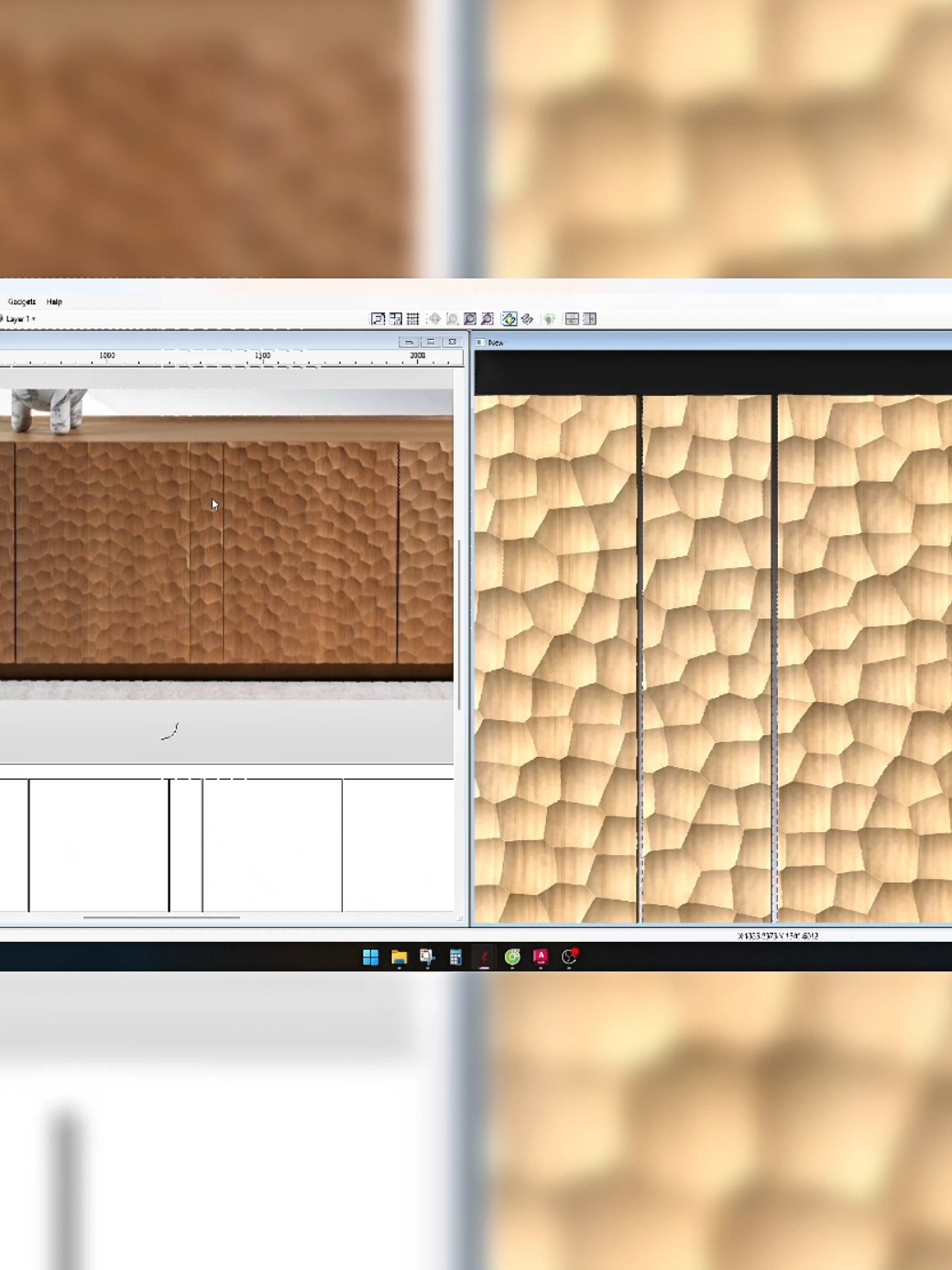This screenshot has height=1270, width=952.
Task: Click the highlighted auto-orient view icon
Action: point(508,319)
